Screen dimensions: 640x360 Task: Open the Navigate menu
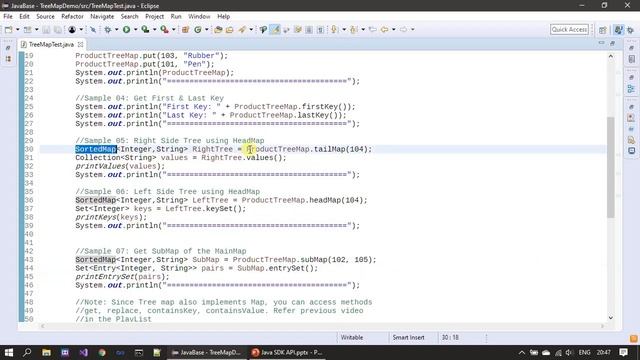pos(102,16)
